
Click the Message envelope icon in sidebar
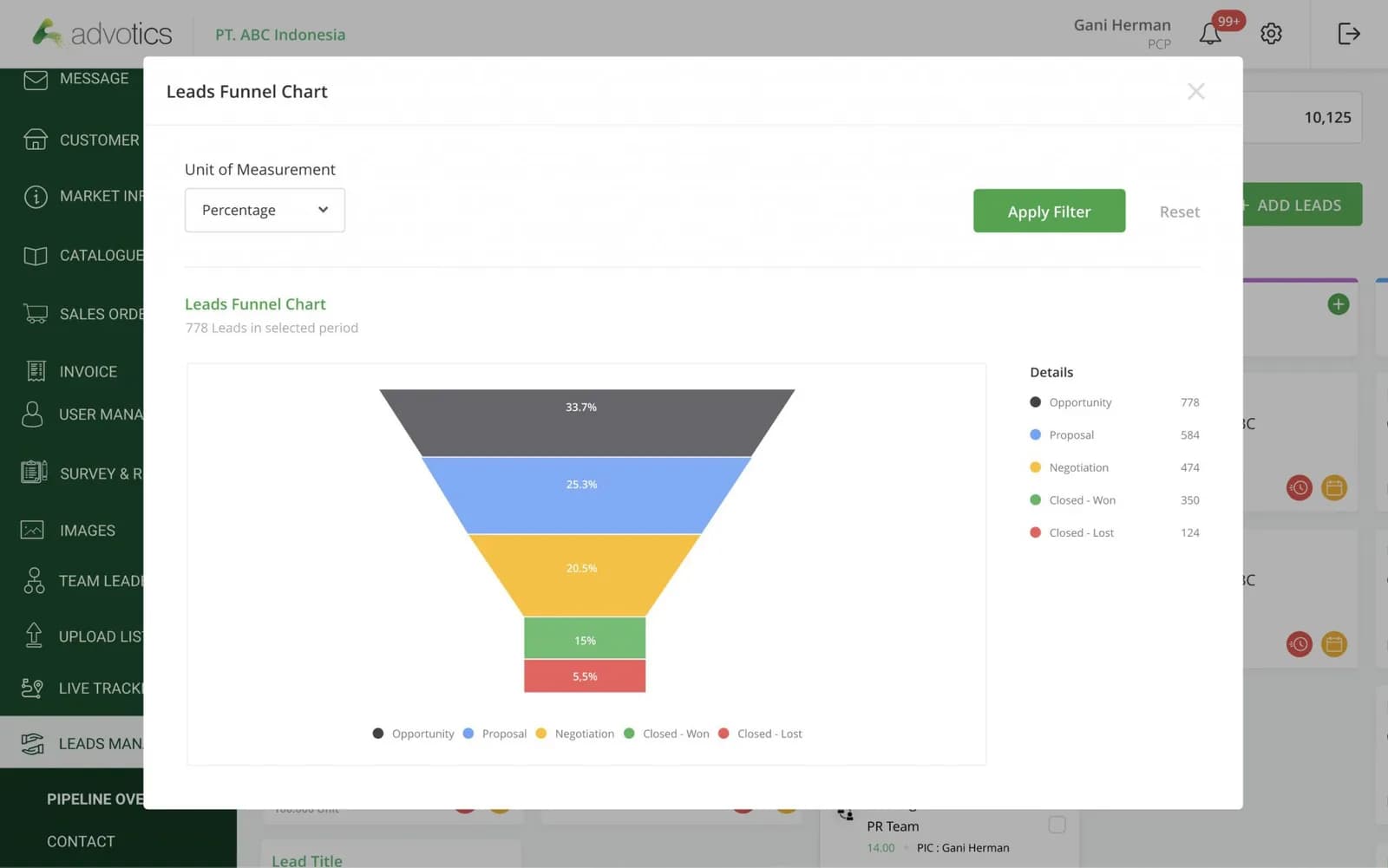[36, 80]
